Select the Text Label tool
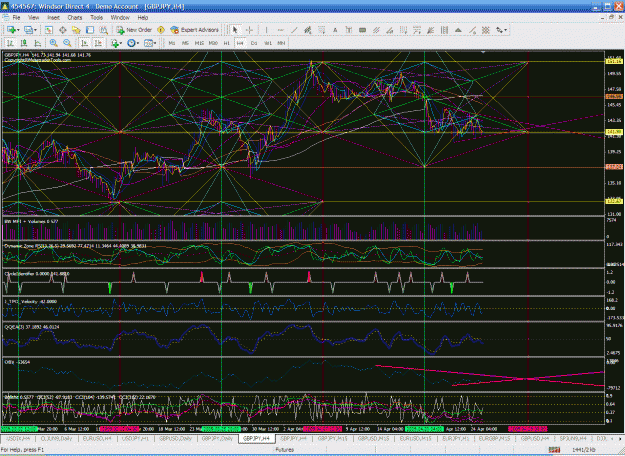The width and height of the screenshot is (625, 456). click(x=349, y=30)
